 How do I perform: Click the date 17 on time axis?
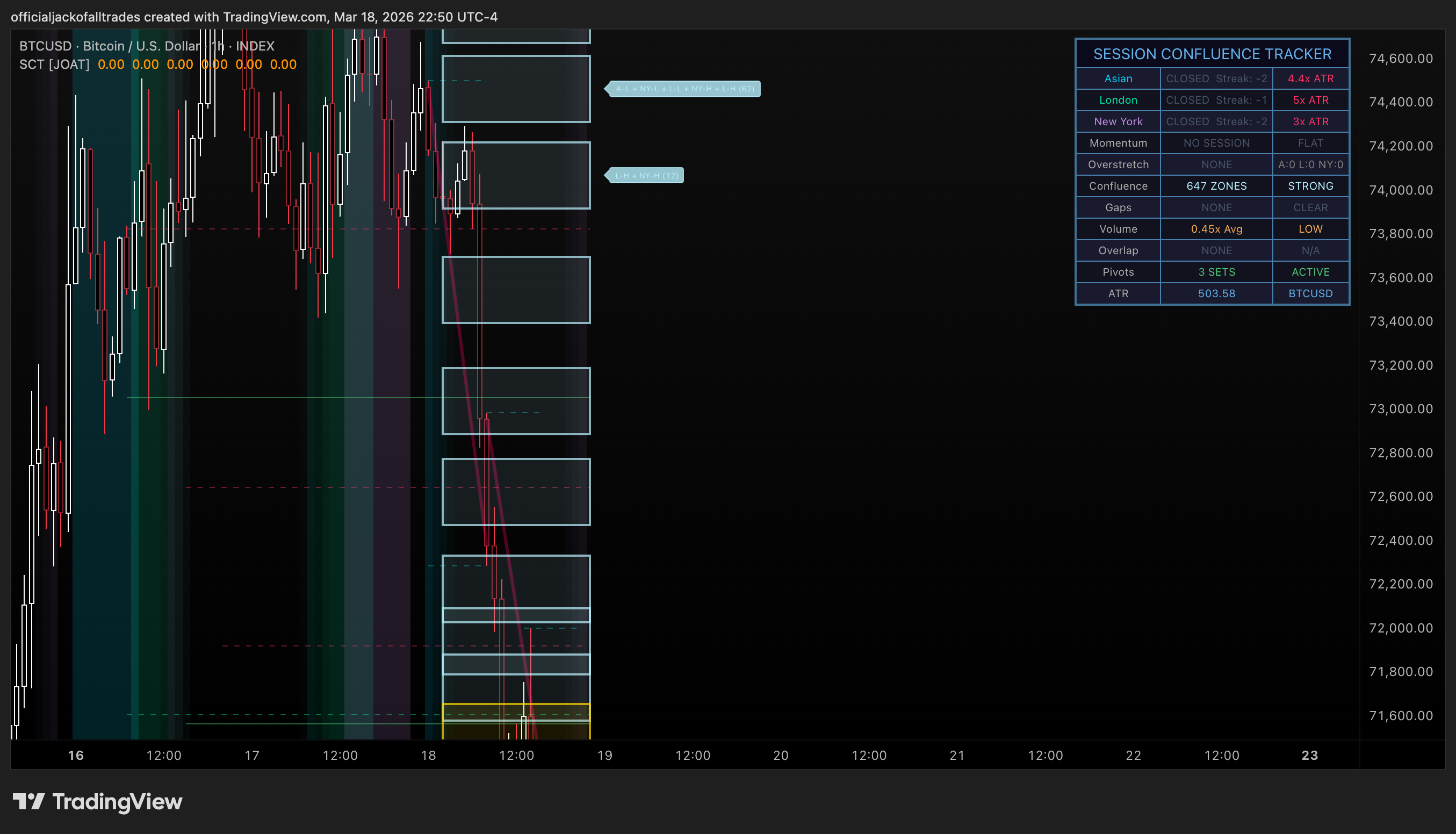tap(252, 755)
